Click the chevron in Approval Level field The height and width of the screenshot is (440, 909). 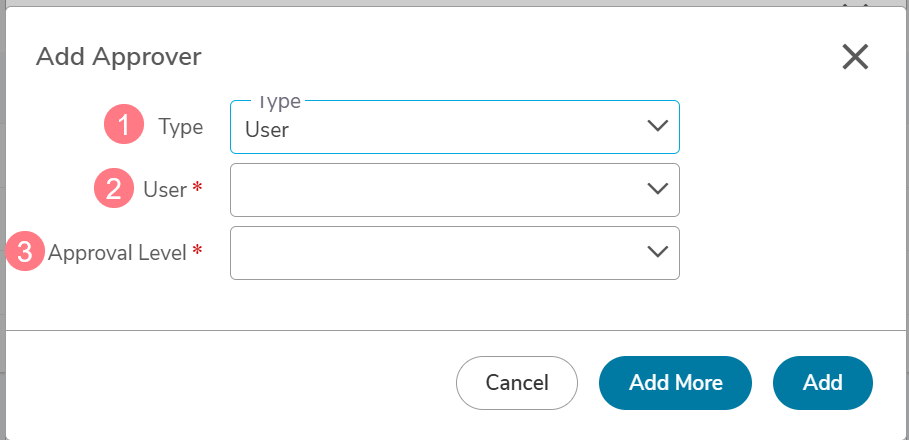[x=657, y=251]
